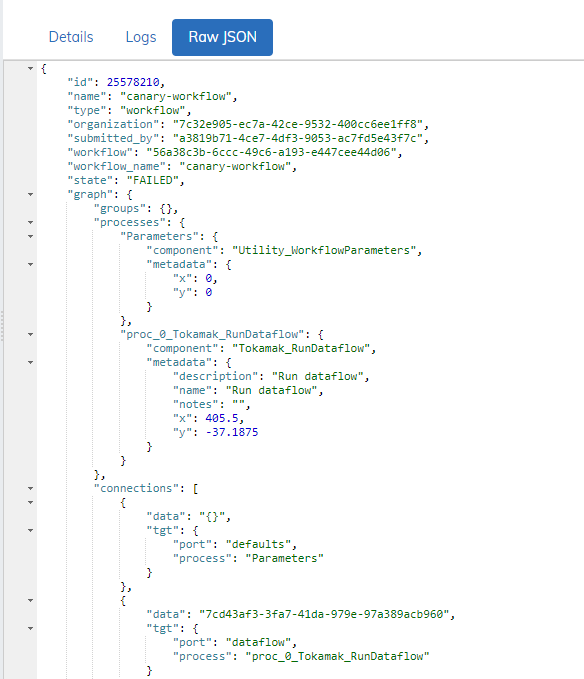This screenshot has width=584, height=679.
Task: Collapse the "connections" array fold arrow
Action: coord(30,488)
